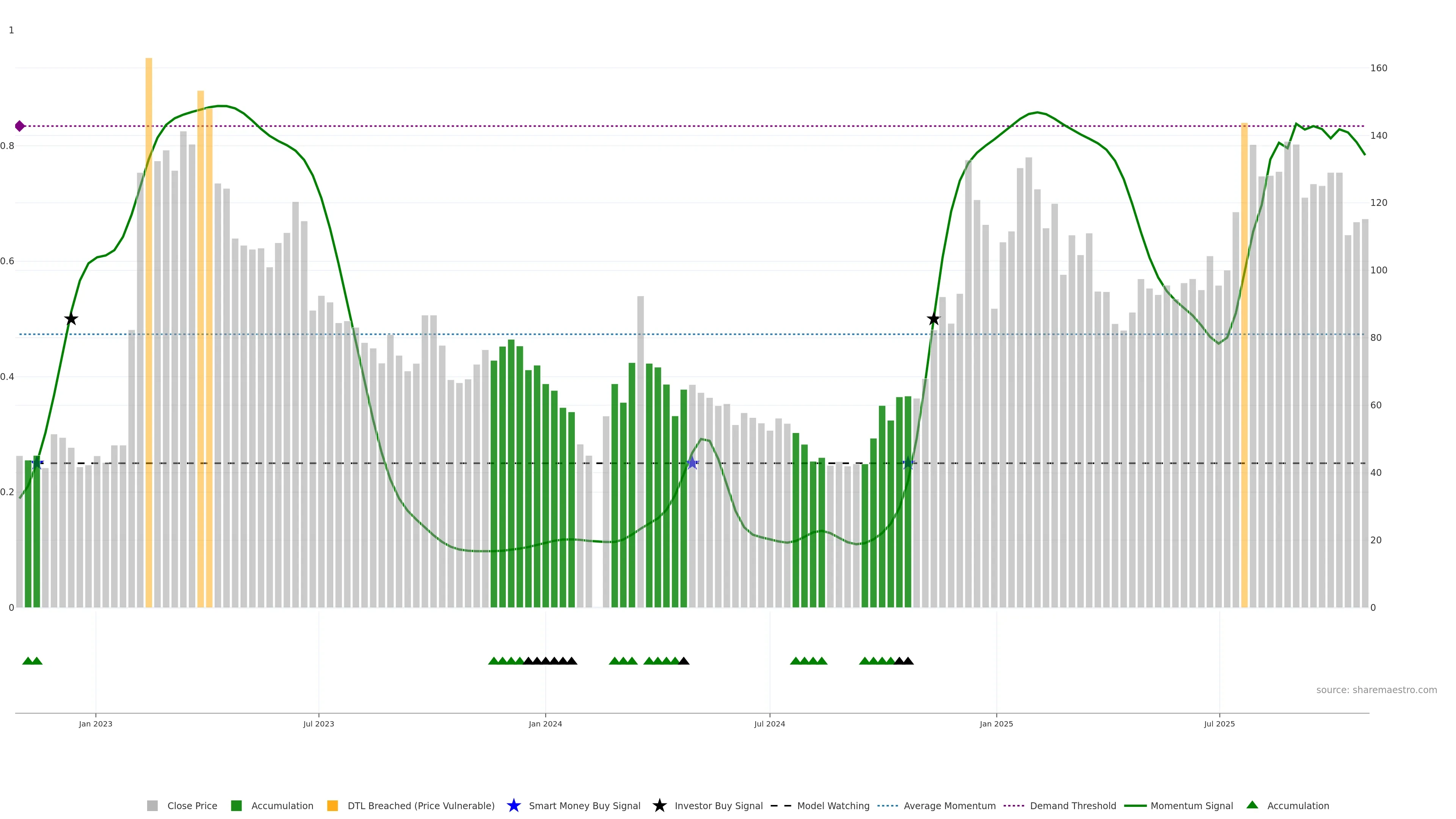This screenshot has width=1456, height=819.
Task: Toggle the Momentum Signal legend entry
Action: 1191,805
